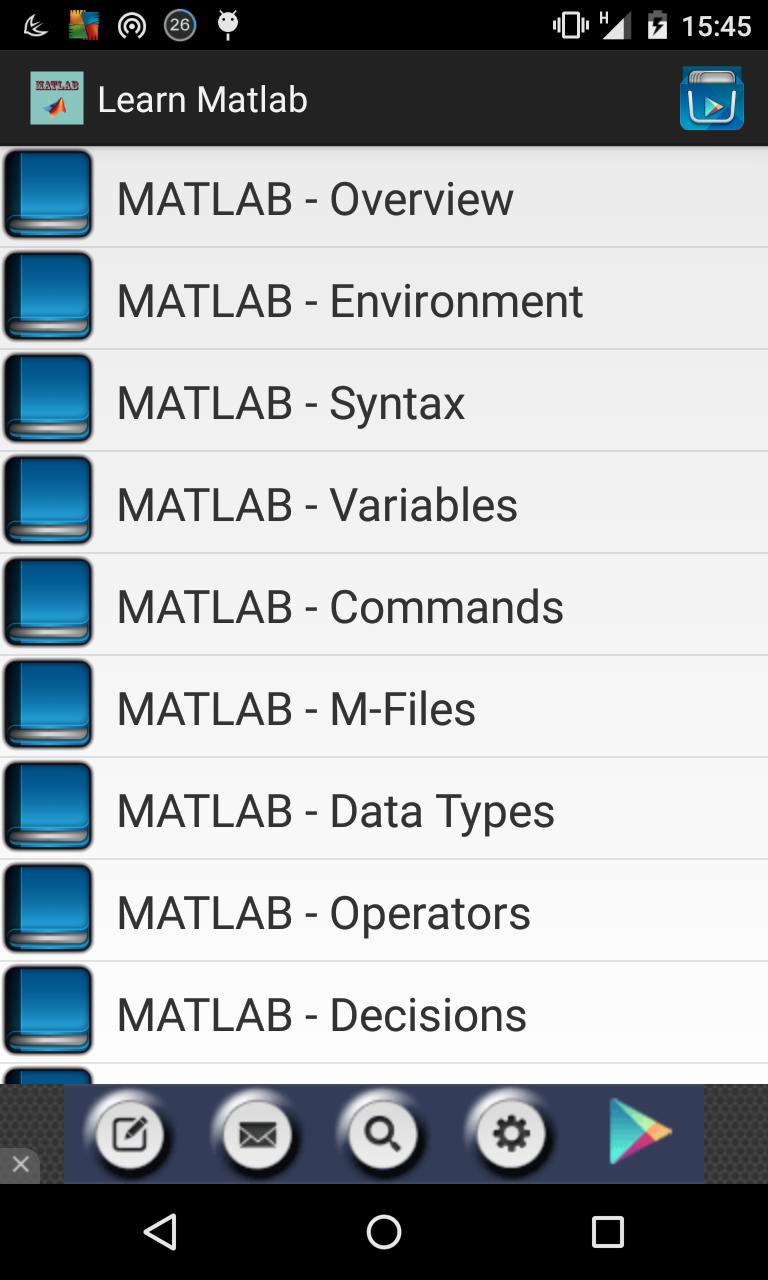Open the MATLAB - Decisions lesson

pyautogui.click(x=322, y=1013)
